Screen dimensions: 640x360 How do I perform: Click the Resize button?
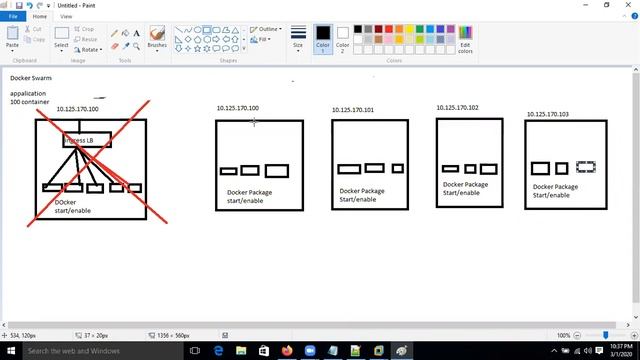pyautogui.click(x=86, y=39)
